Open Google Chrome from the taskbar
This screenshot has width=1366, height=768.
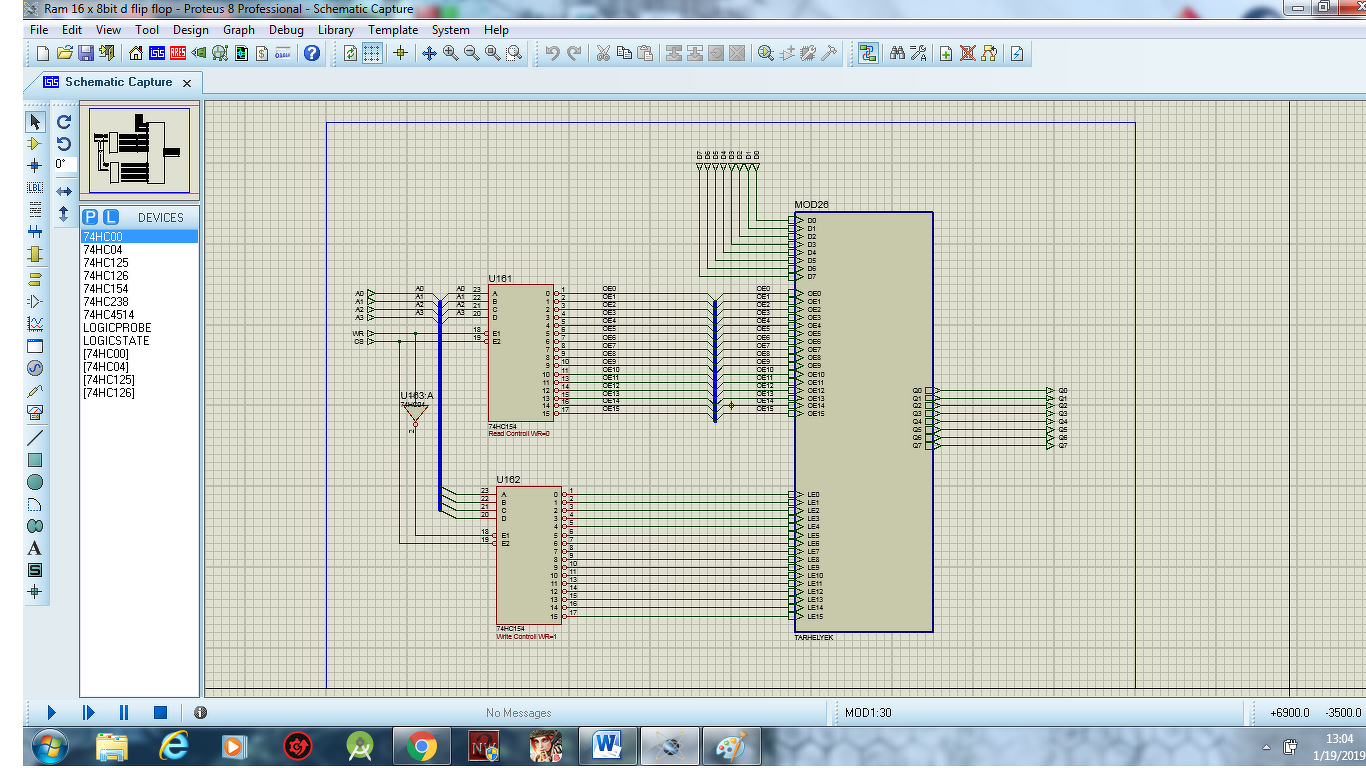tap(421, 746)
